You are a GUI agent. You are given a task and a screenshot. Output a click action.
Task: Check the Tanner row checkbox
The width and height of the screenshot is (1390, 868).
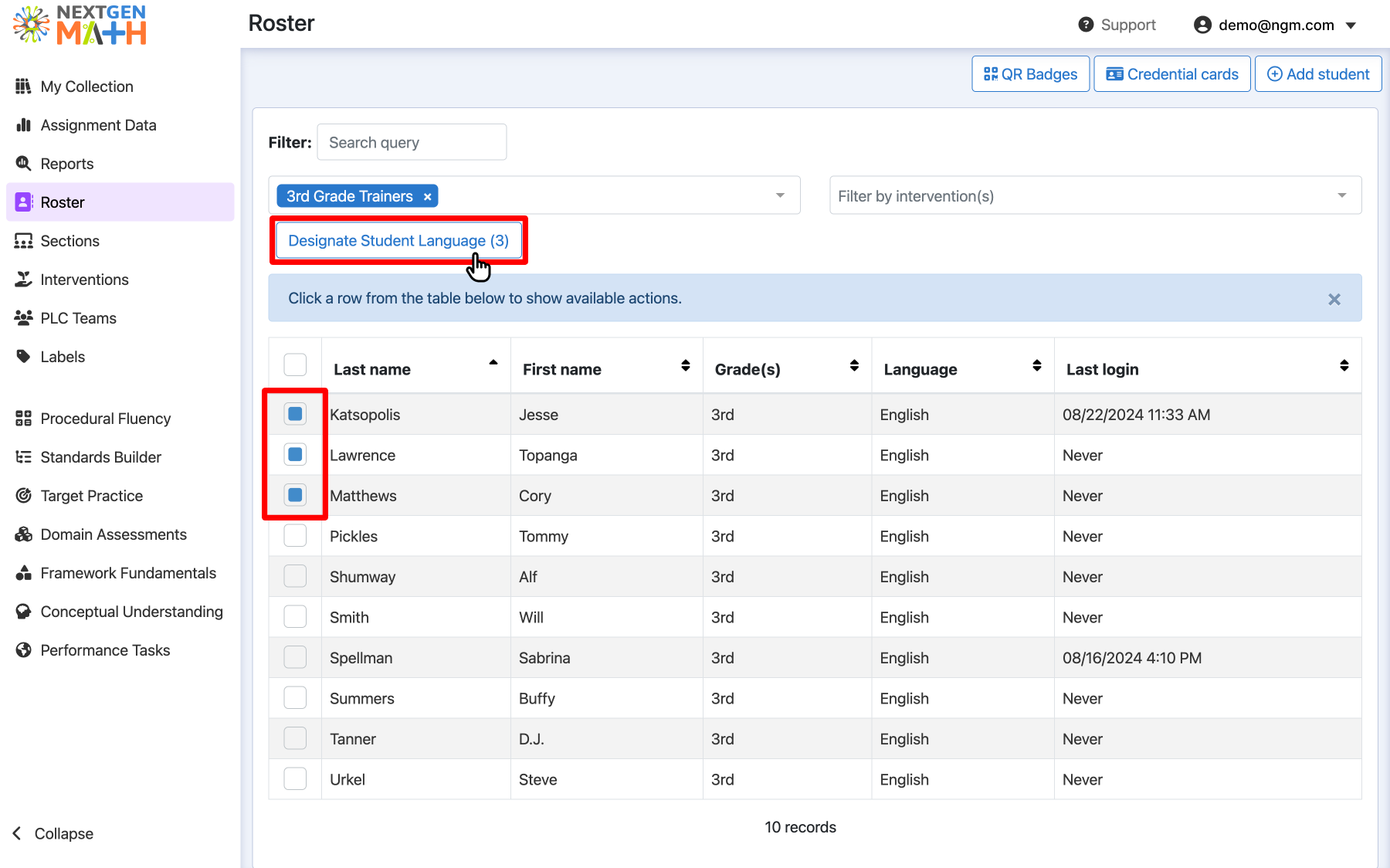[295, 738]
